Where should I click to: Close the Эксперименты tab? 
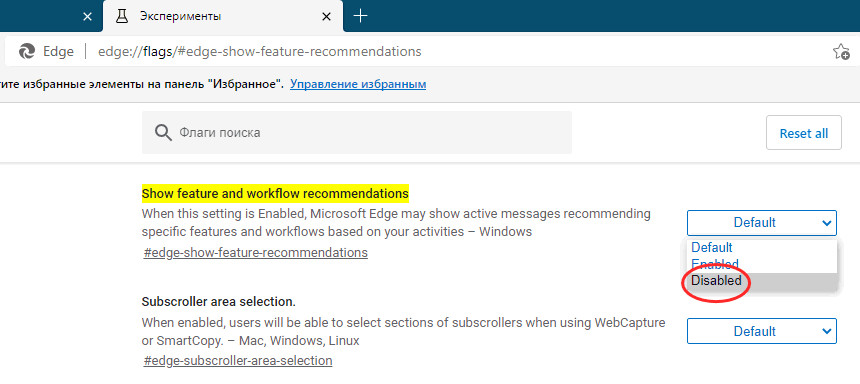click(326, 16)
